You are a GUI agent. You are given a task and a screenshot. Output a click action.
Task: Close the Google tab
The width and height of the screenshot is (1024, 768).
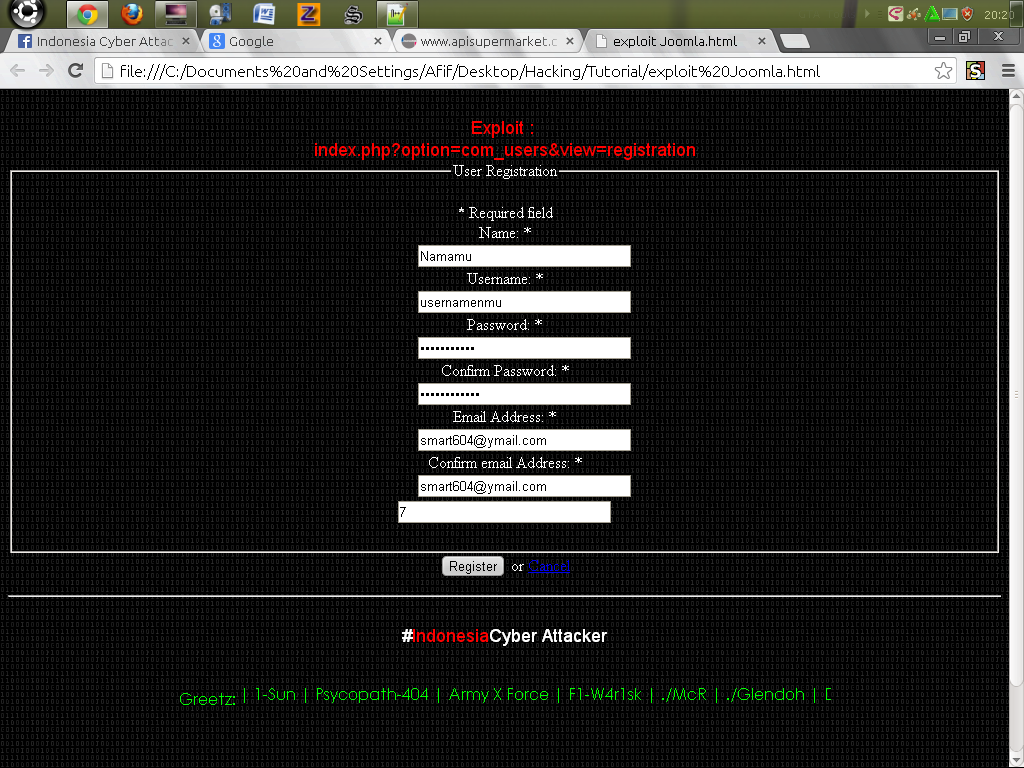(x=377, y=41)
